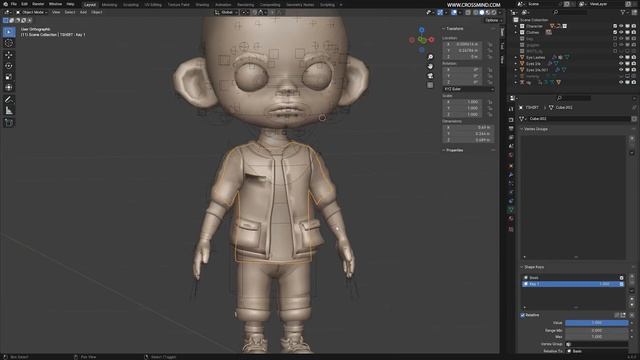Viewport: 640px width, 360px height.
Task: Open the File menu
Action: tap(14, 4)
